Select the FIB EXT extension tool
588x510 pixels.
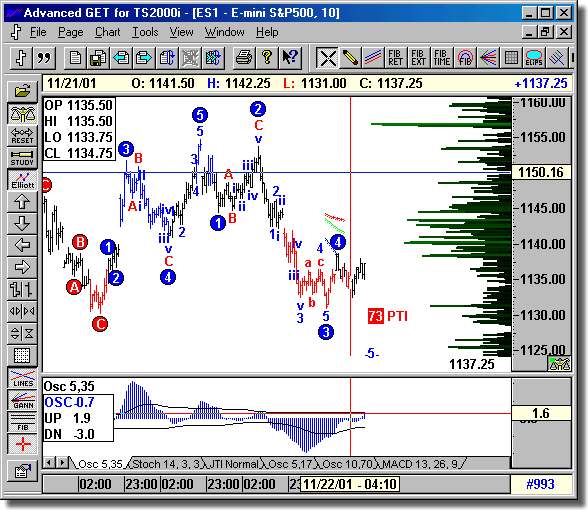(418, 58)
